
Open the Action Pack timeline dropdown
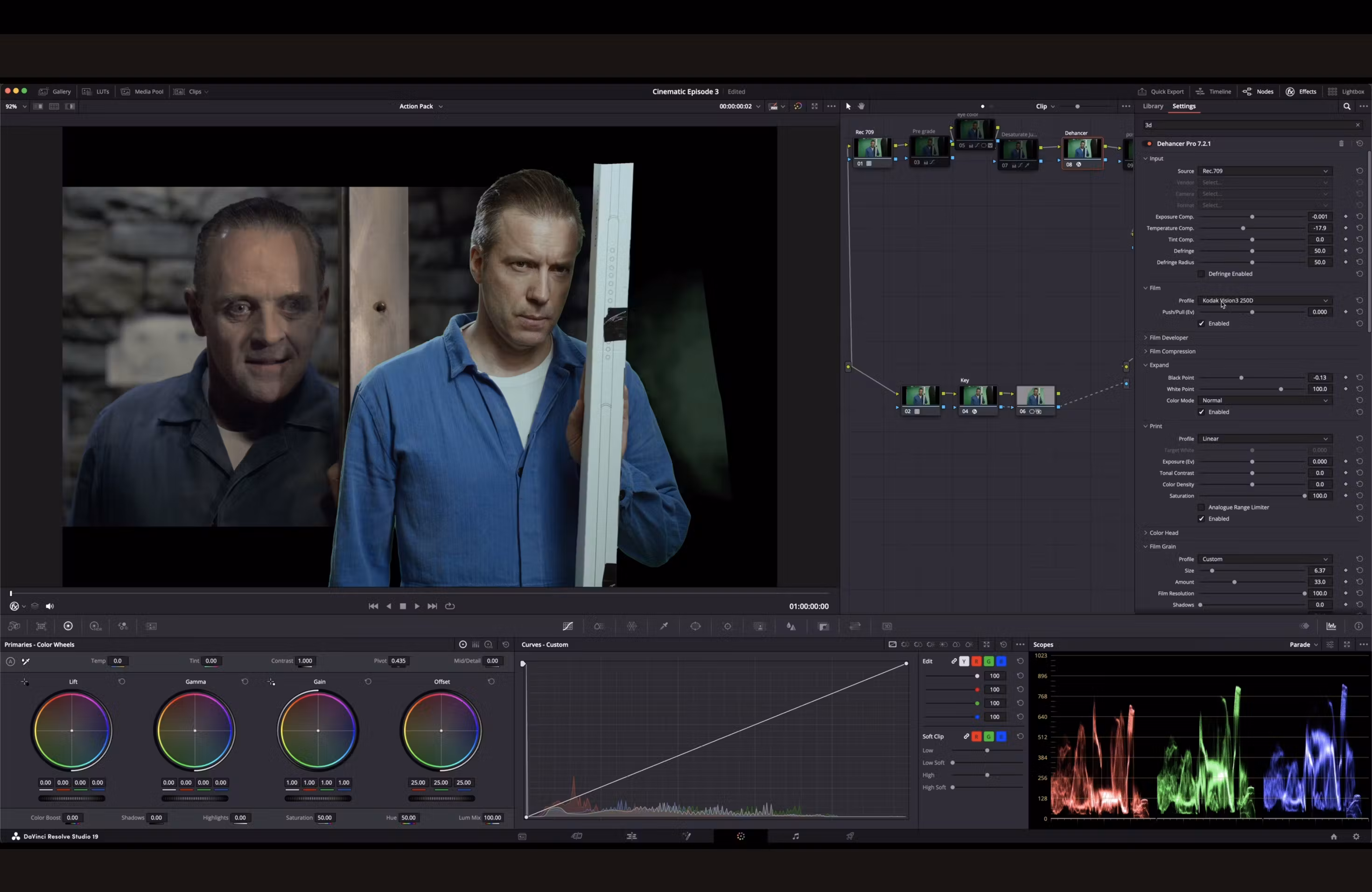(x=421, y=107)
